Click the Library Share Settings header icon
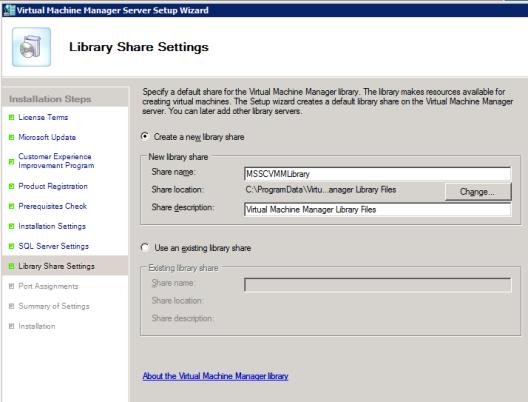528x402 pixels. [31, 47]
